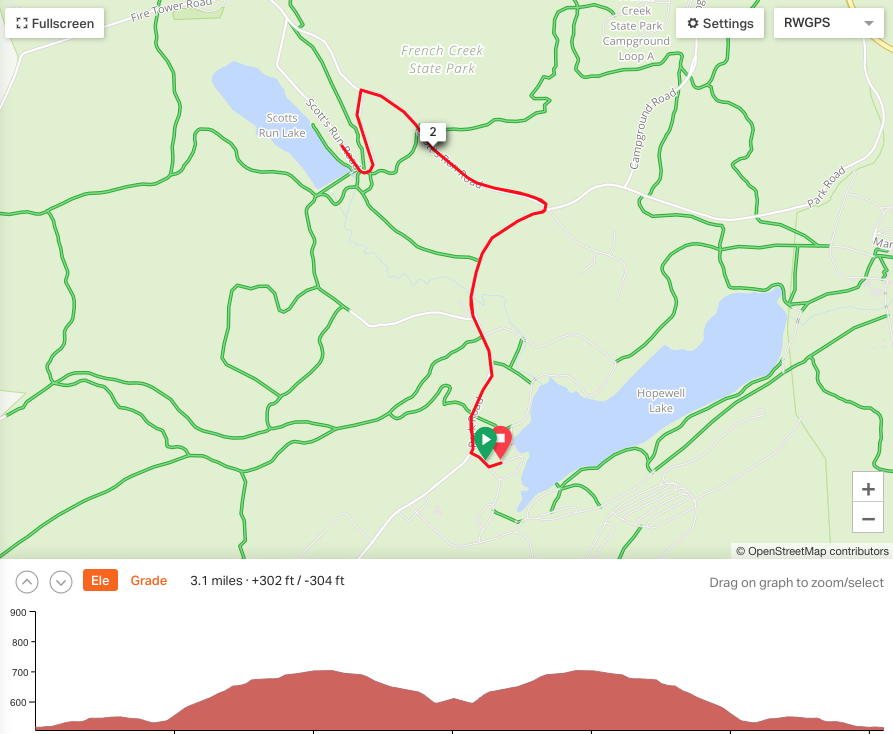Zoom out with the minus button
Screen dimensions: 893x734
pyautogui.click(x=868, y=518)
